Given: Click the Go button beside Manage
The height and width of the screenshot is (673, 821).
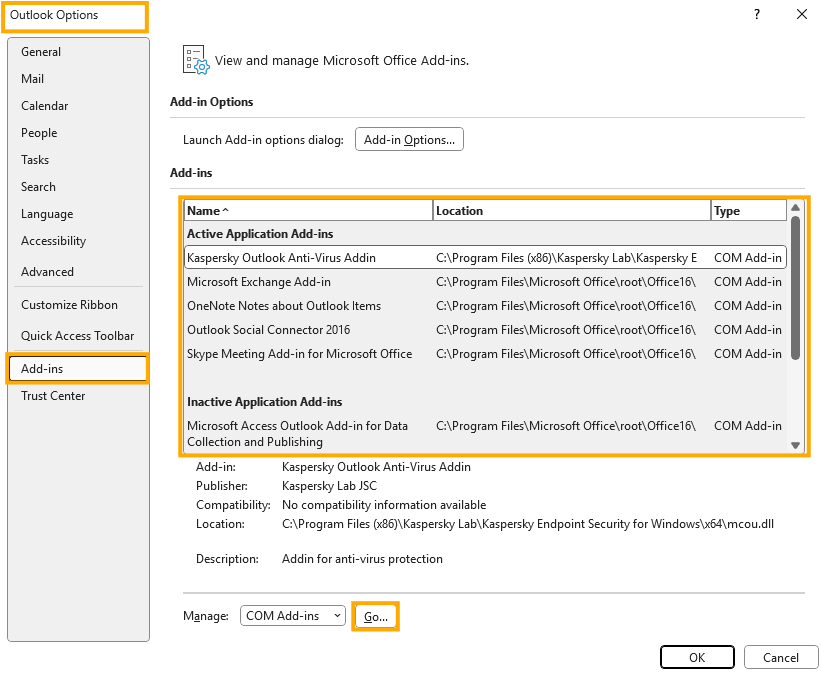Looking at the screenshot, I should tap(375, 616).
